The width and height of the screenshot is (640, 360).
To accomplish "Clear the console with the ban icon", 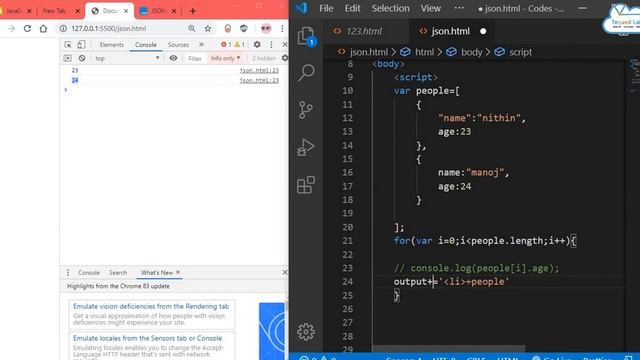I will click(82, 58).
